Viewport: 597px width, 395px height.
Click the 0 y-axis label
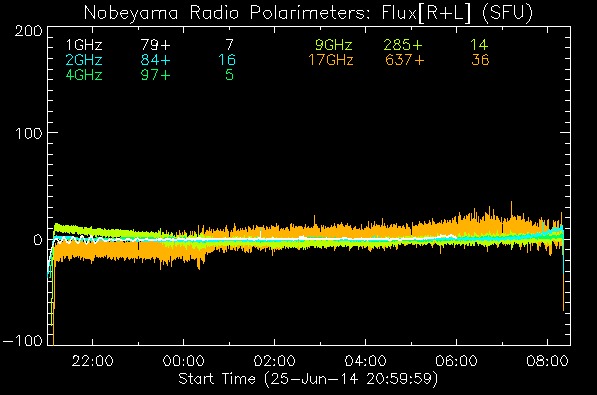37,240
